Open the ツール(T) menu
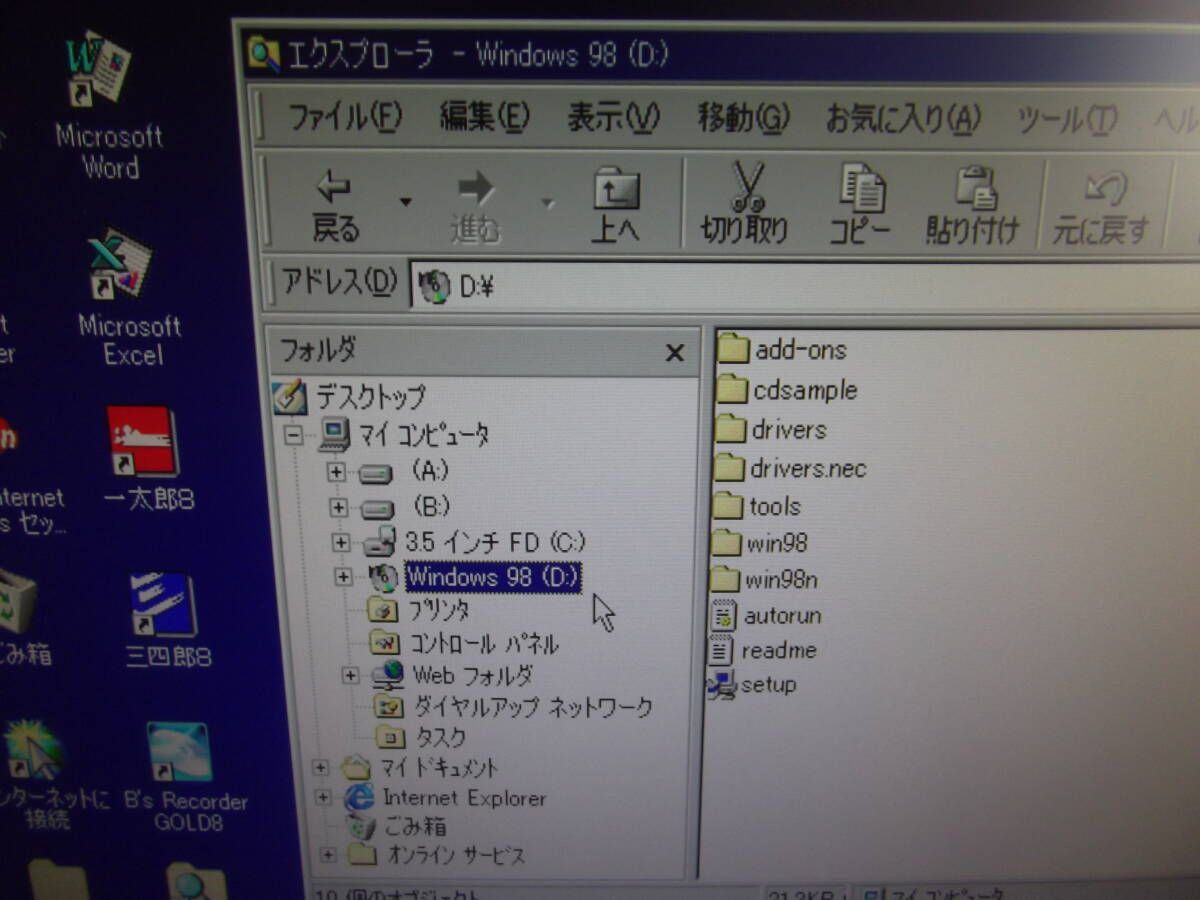Viewport: 1200px width, 900px height. 1067,122
